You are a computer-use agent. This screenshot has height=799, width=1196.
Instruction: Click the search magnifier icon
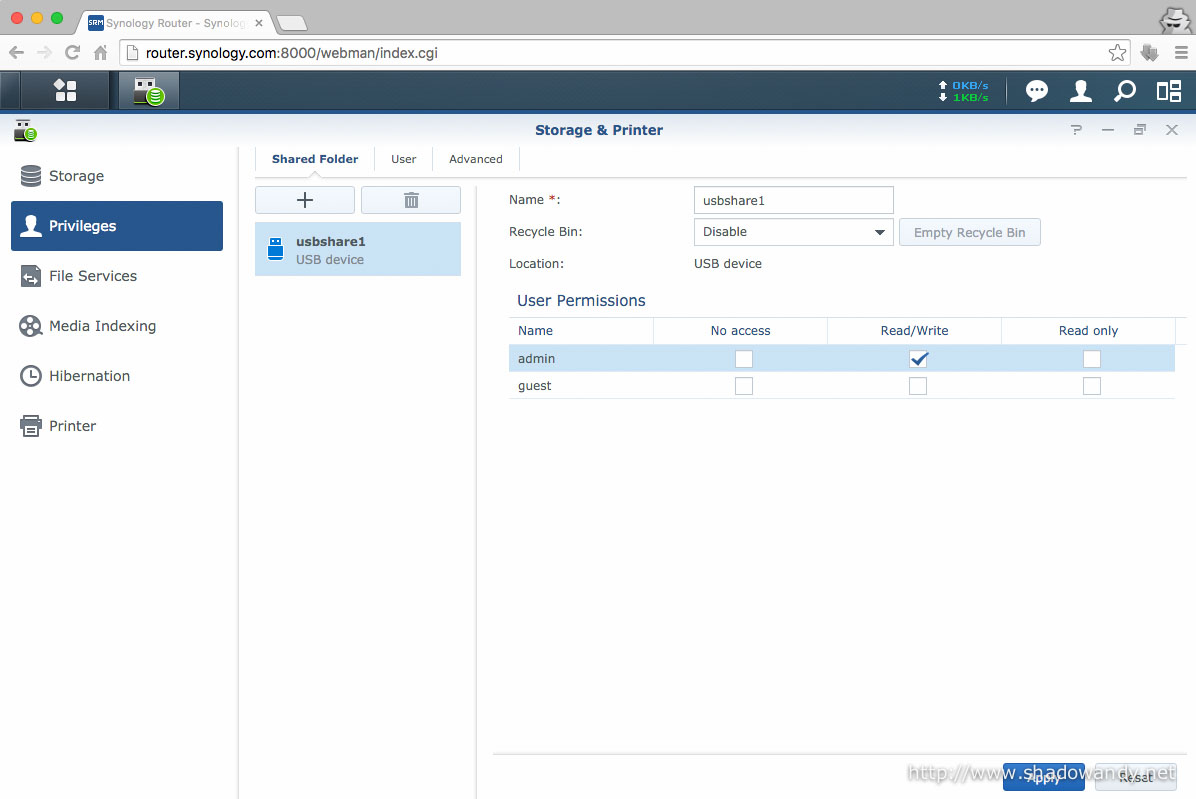(x=1125, y=91)
